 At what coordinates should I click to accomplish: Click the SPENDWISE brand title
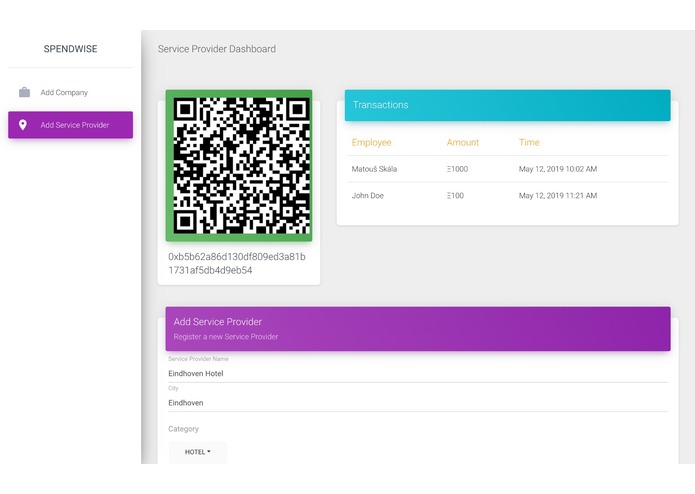pyautogui.click(x=70, y=49)
